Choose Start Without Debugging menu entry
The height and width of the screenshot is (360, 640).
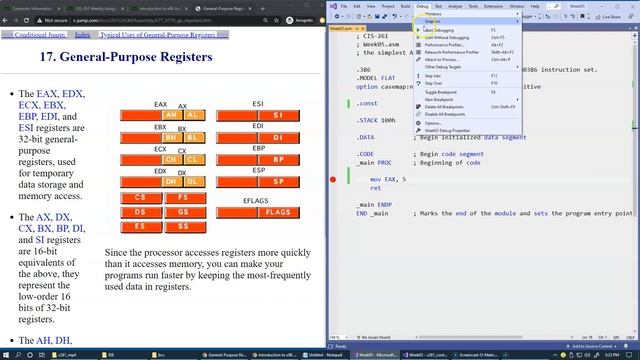467,38
